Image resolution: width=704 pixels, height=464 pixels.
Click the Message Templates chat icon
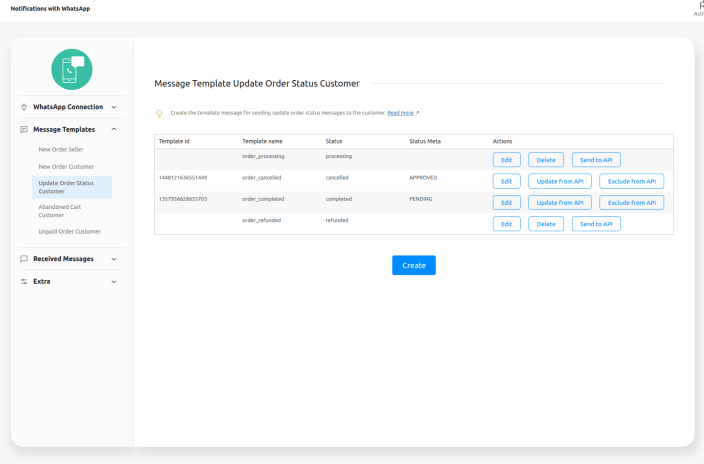tap(24, 129)
